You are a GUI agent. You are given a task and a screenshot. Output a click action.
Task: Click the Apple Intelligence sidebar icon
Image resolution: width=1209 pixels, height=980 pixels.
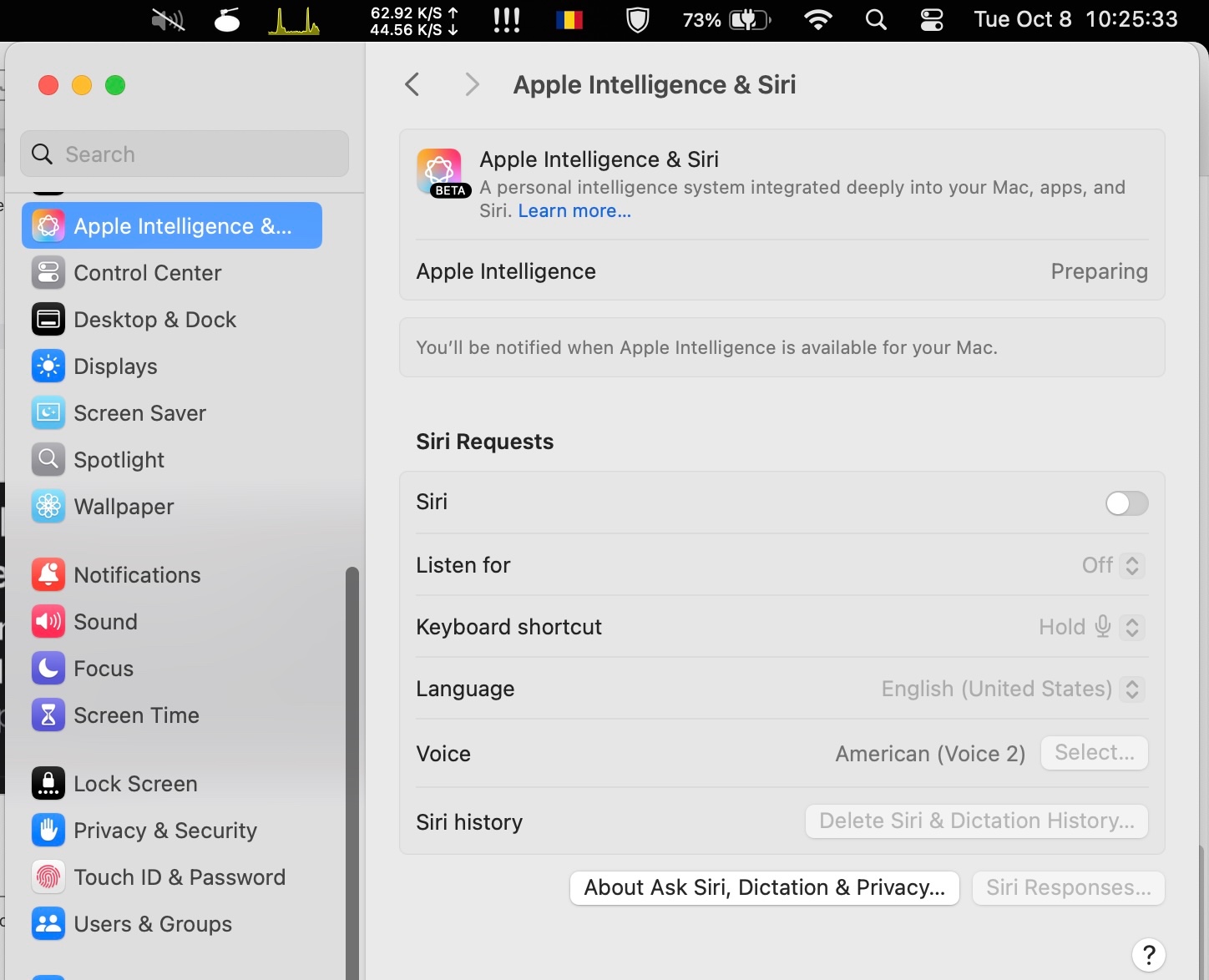tap(48, 225)
